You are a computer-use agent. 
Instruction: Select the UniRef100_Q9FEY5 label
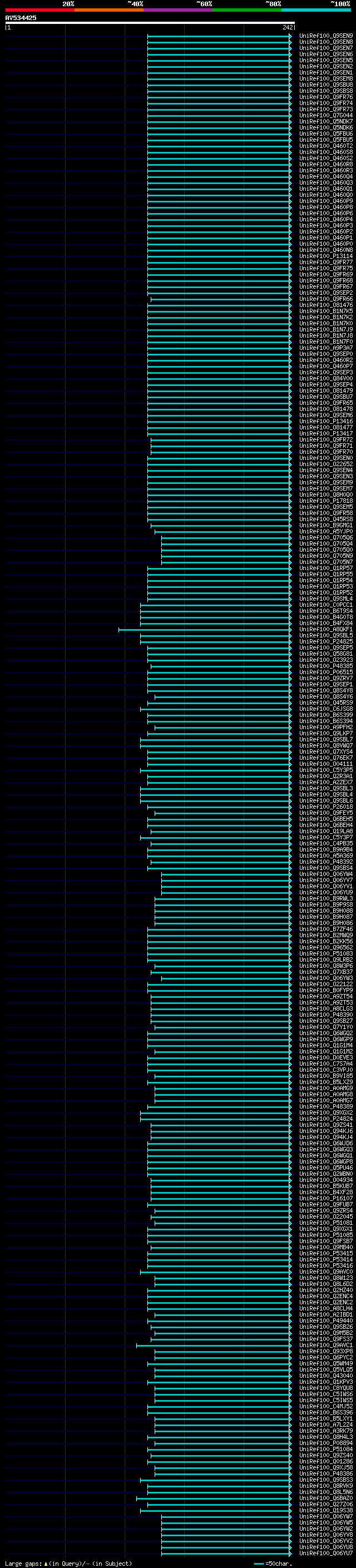[x=326, y=813]
